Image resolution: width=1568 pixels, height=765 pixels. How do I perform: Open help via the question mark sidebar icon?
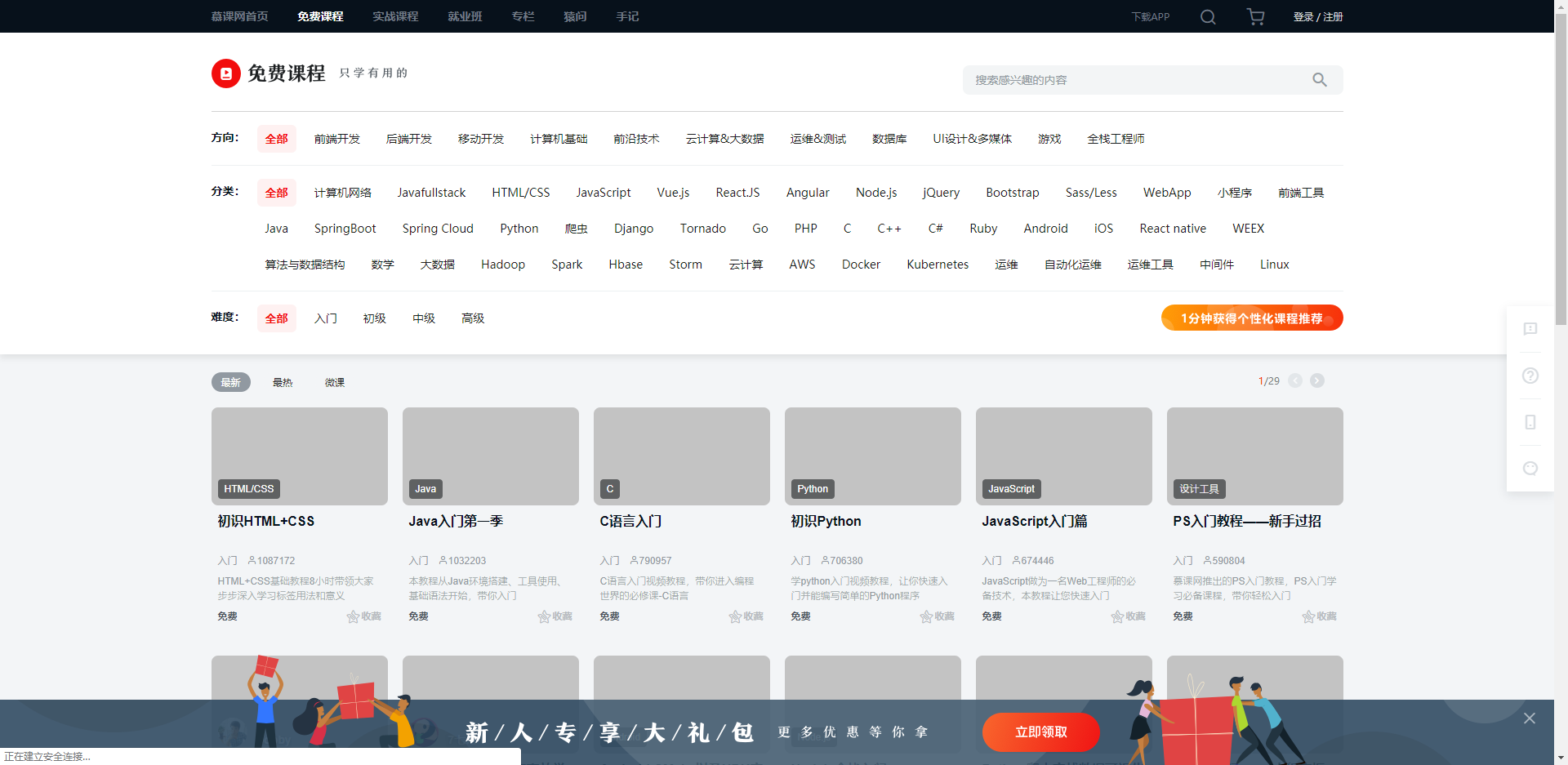tap(1530, 376)
